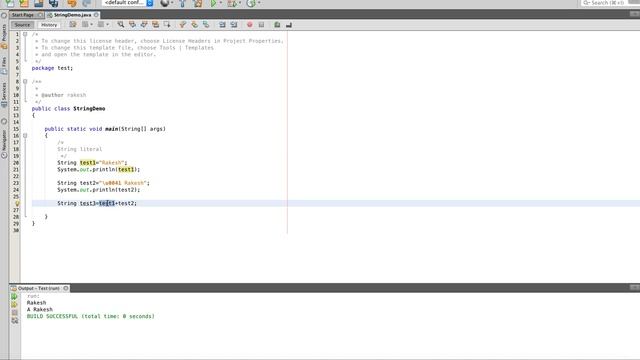Run the project with green arrow

213,3
